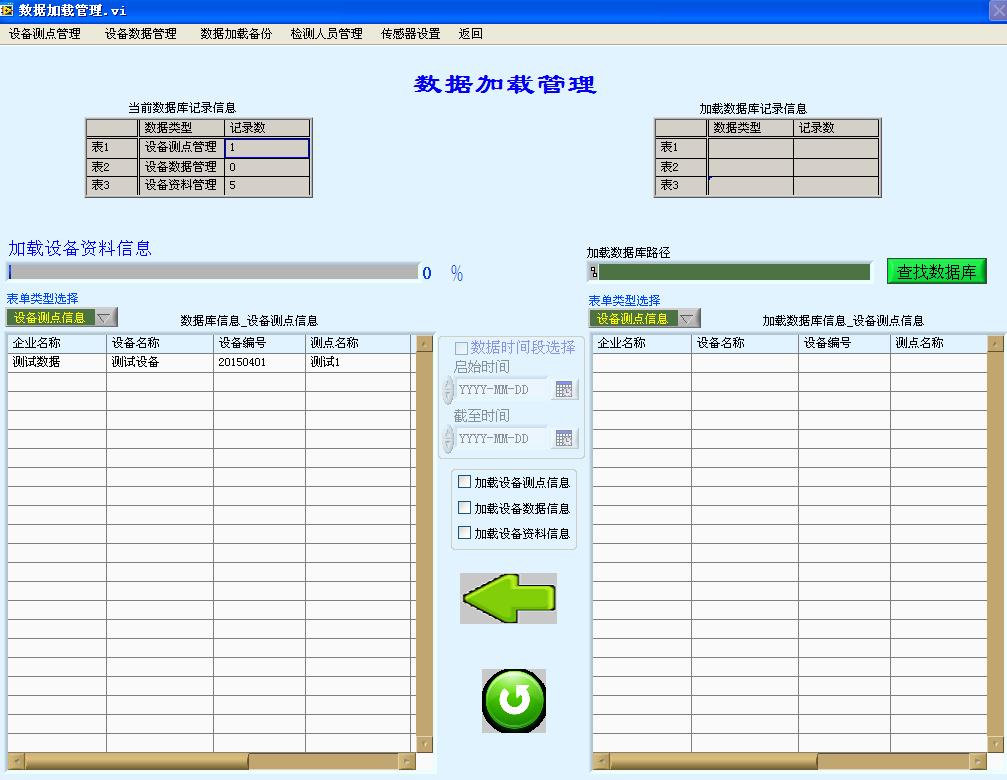Image resolution: width=1007 pixels, height=780 pixels.
Task: Check the 加载设备资料信息 checkbox
Action: click(x=464, y=533)
